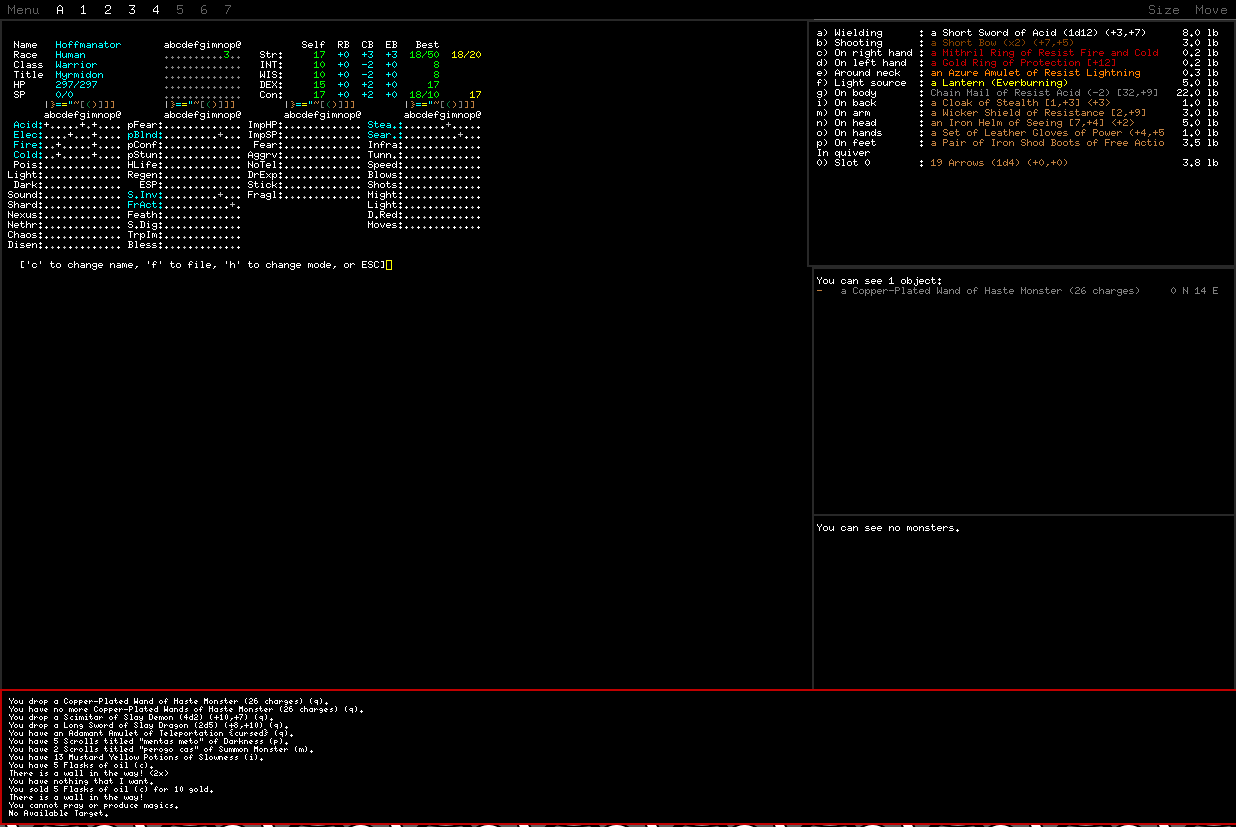1236x827 pixels.
Task: Click the FrAct ability label
Action: pos(145,205)
